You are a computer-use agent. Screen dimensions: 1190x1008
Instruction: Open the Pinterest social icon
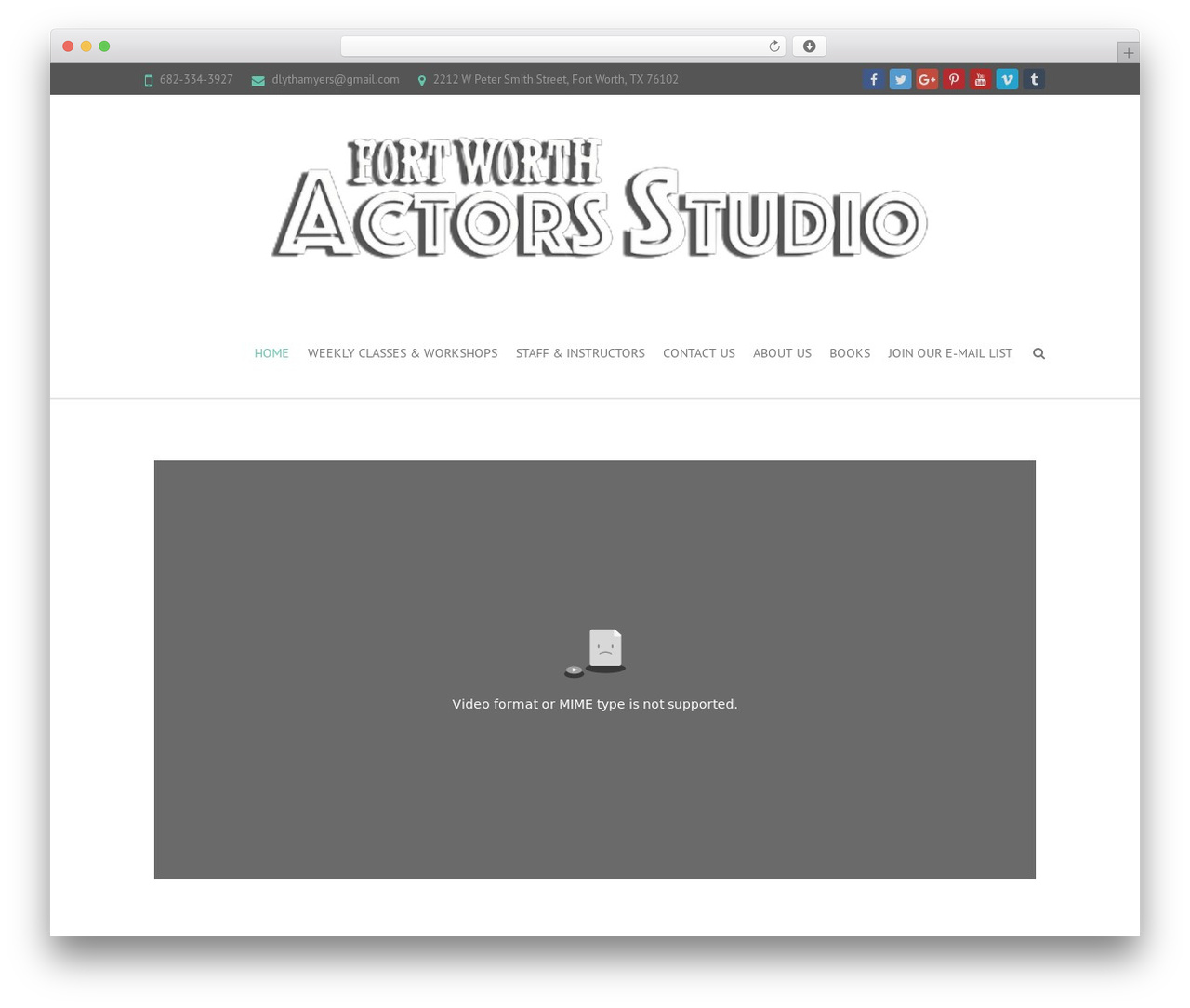click(954, 80)
